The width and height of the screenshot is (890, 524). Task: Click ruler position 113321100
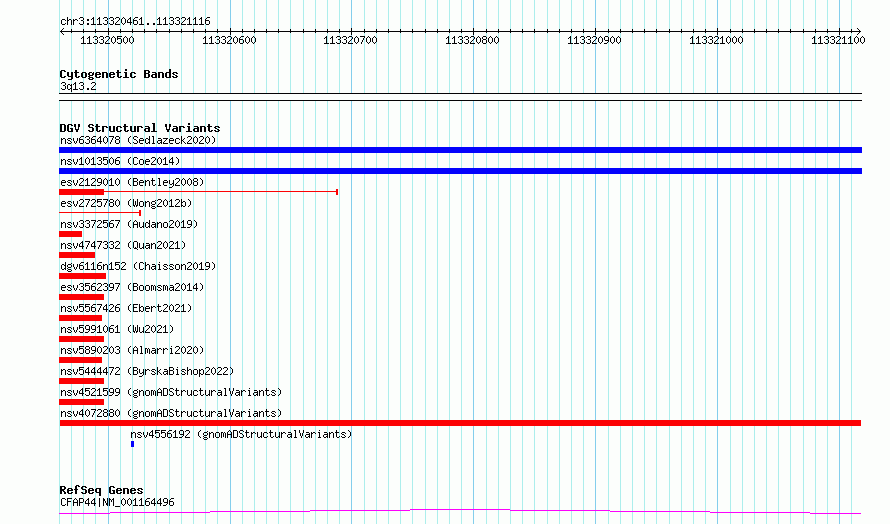tap(838, 40)
